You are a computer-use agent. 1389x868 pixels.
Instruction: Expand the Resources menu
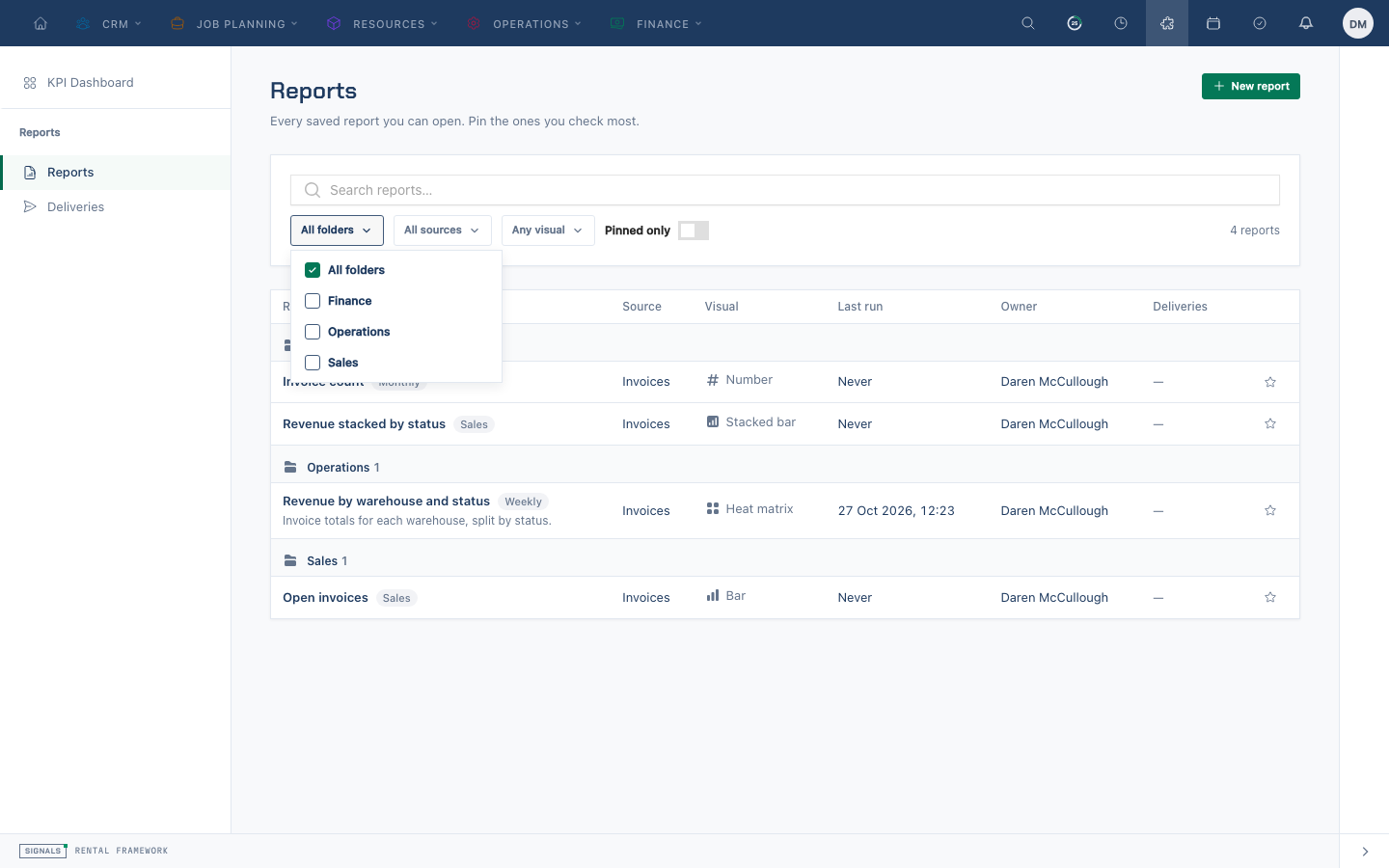382,23
